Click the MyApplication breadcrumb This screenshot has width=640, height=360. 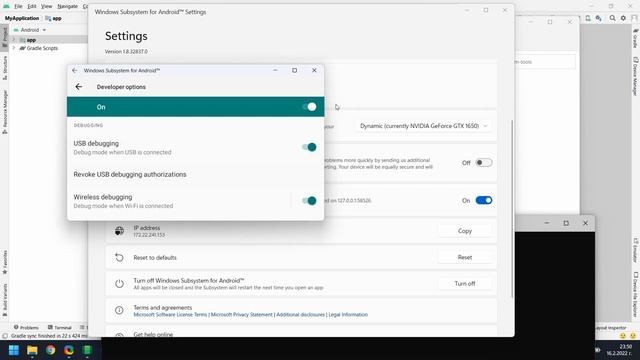click(x=22, y=18)
